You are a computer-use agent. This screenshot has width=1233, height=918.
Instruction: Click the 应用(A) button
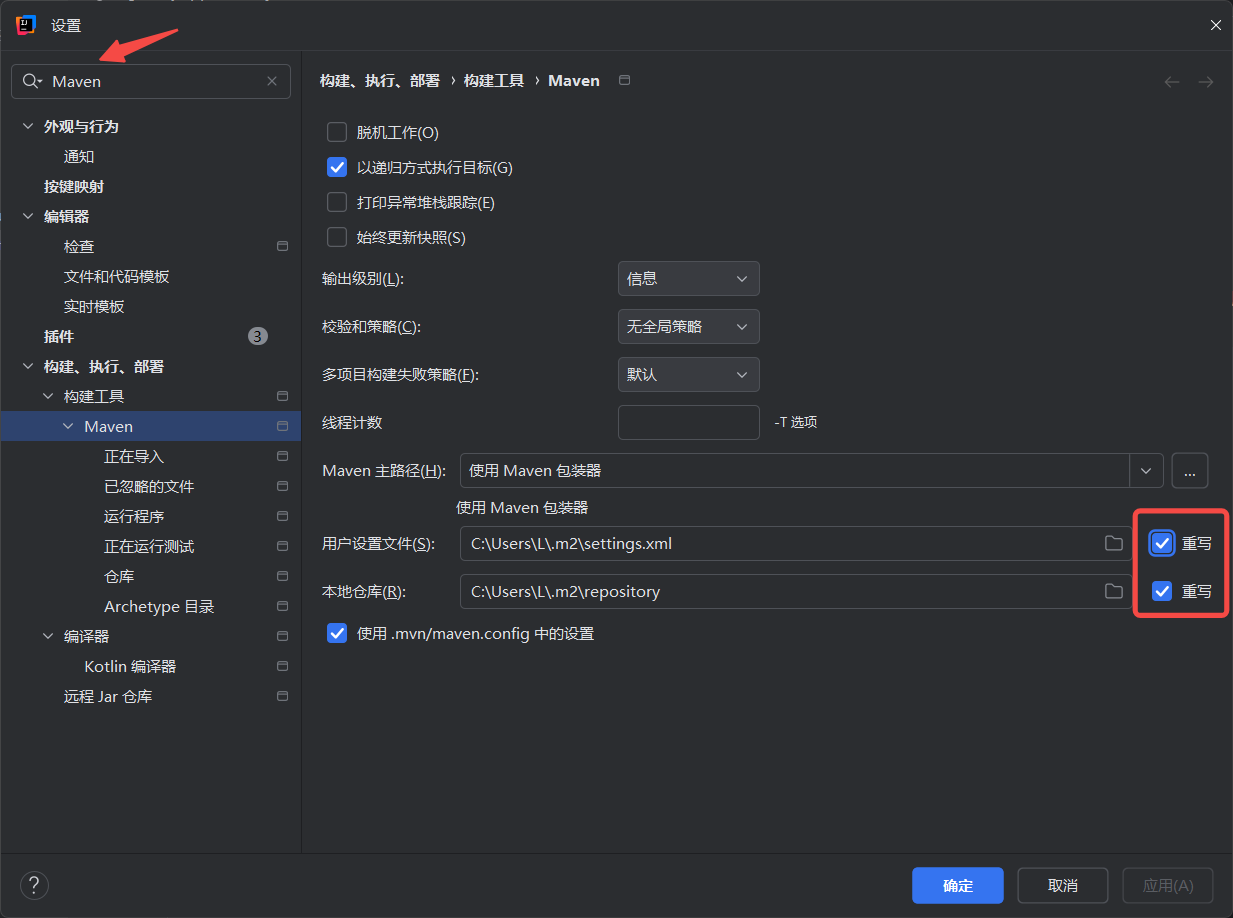coord(1168,885)
